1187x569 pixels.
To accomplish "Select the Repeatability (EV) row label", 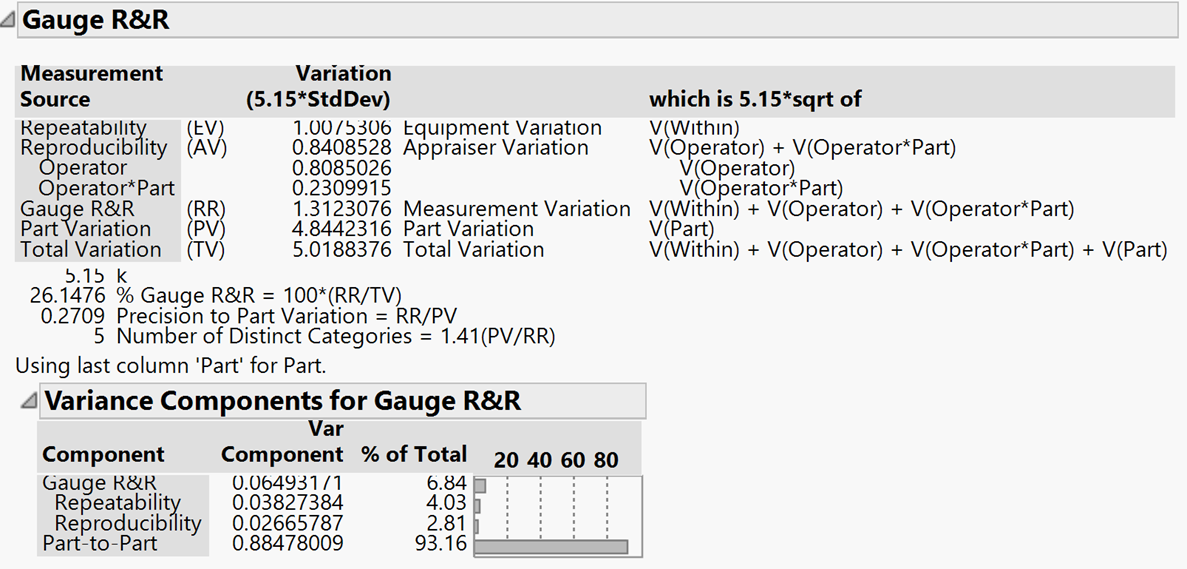I will click(84, 128).
